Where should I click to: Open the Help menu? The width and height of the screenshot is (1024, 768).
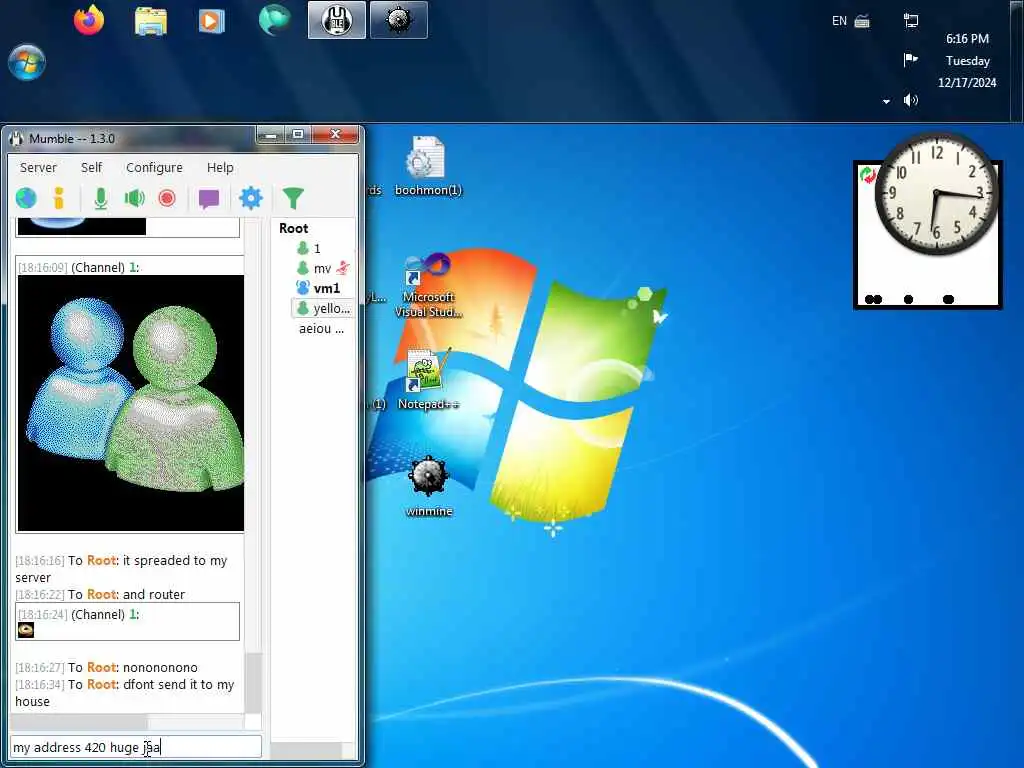220,167
